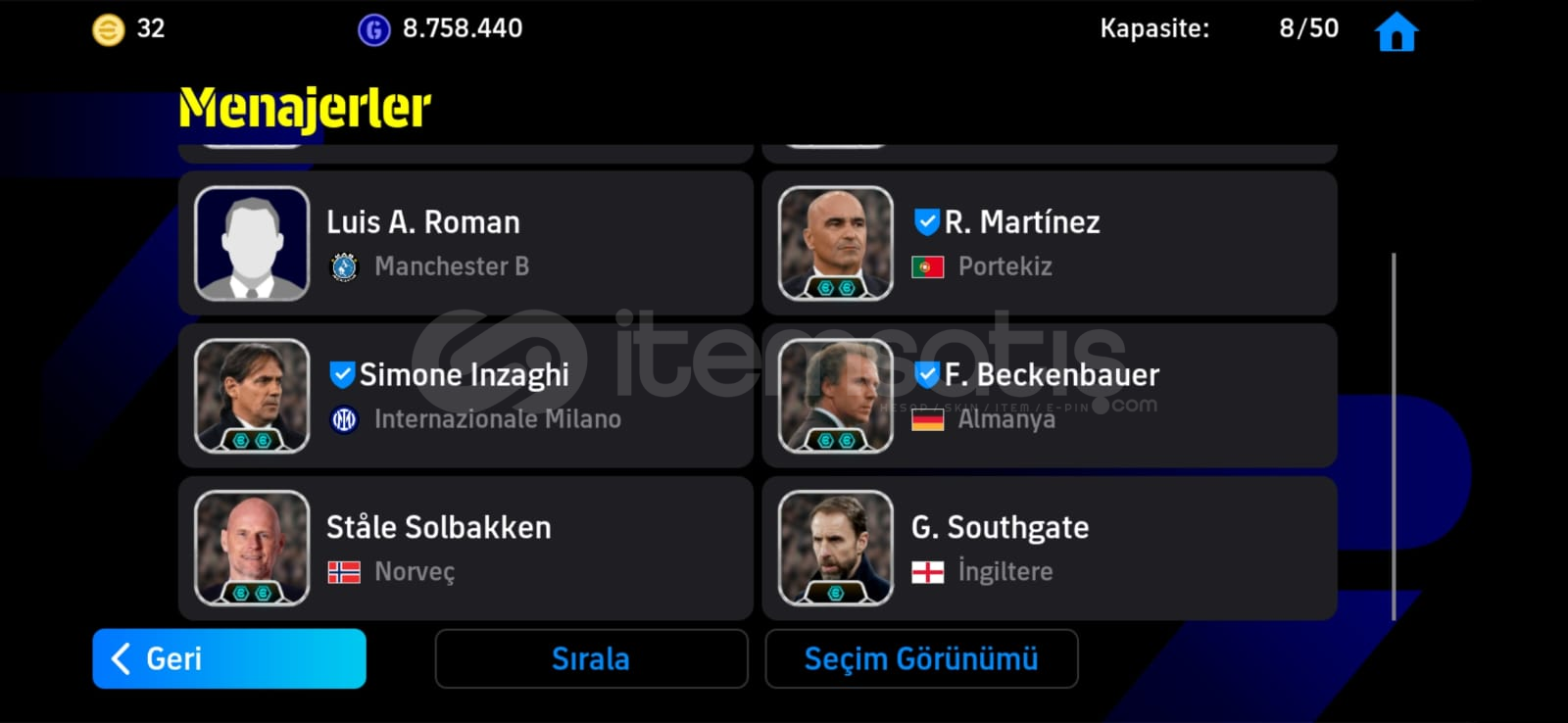1568x723 pixels.
Task: Tap the checkmark badge beside Simone Inzaghi
Action: pos(341,374)
